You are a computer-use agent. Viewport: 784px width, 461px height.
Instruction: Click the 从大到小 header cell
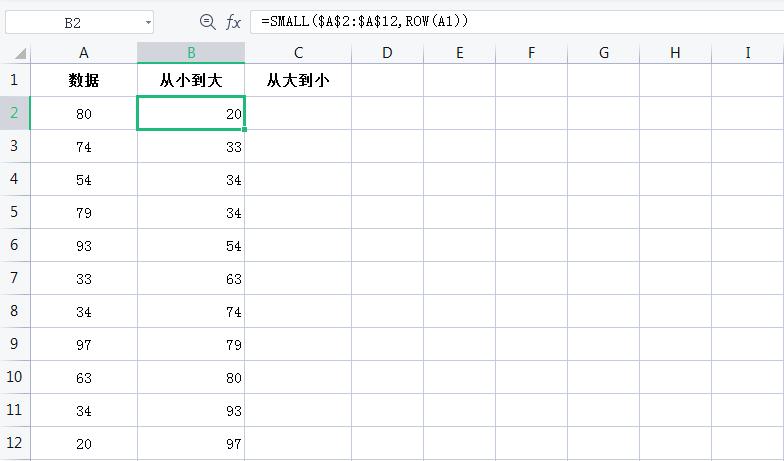[298, 80]
